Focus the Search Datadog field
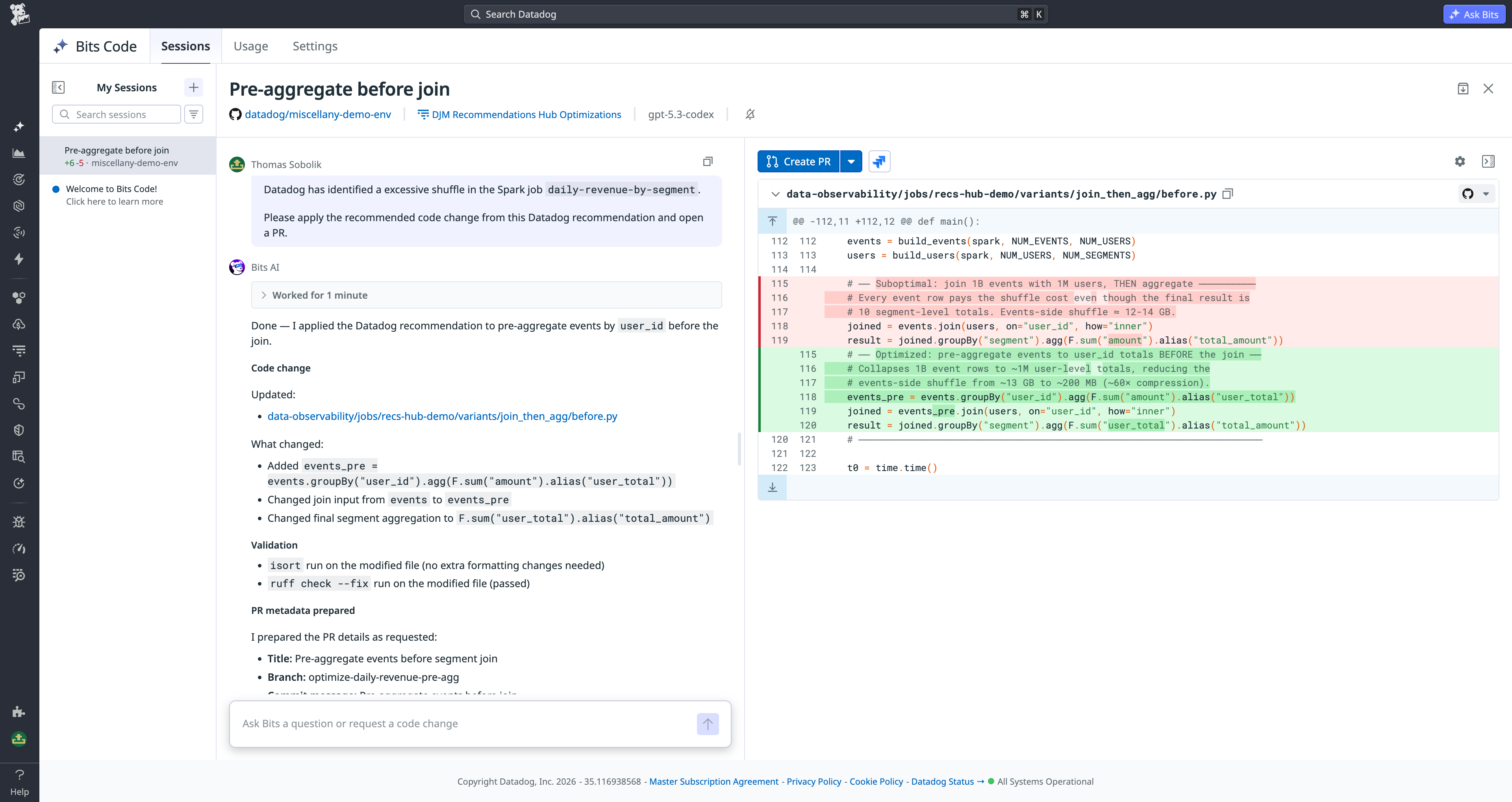The height and width of the screenshot is (802, 1512). point(756,14)
